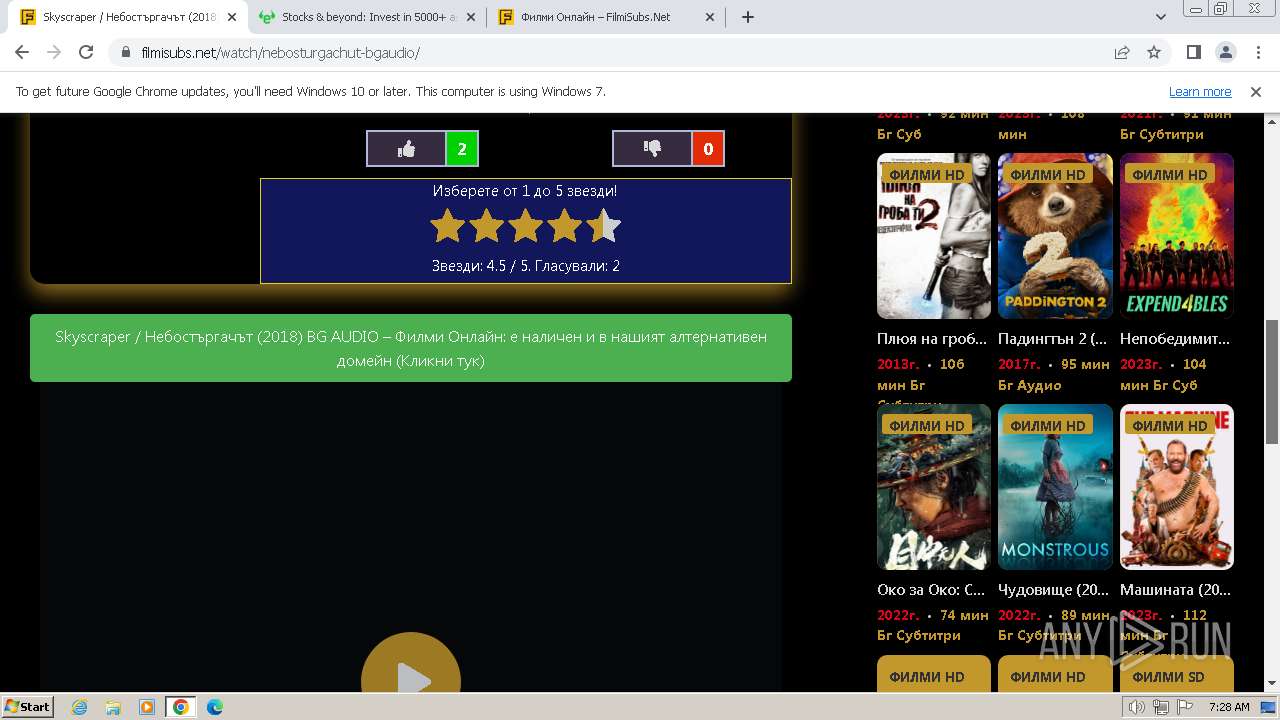This screenshot has height=720, width=1280.
Task: Toggle the Chrome side panel
Action: coord(1194,52)
